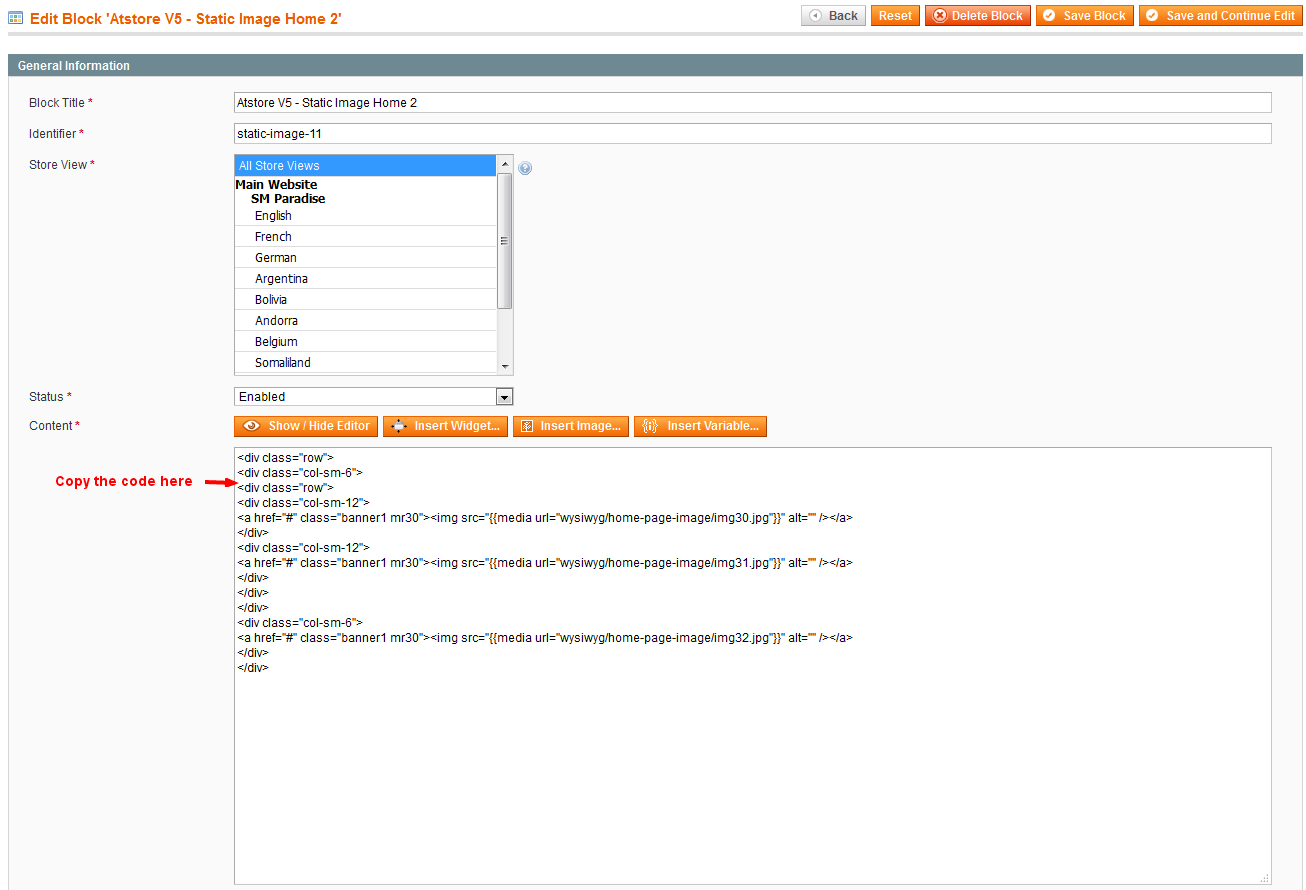Click the Store View help question icon
The height and width of the screenshot is (890, 1306).
pyautogui.click(x=525, y=168)
